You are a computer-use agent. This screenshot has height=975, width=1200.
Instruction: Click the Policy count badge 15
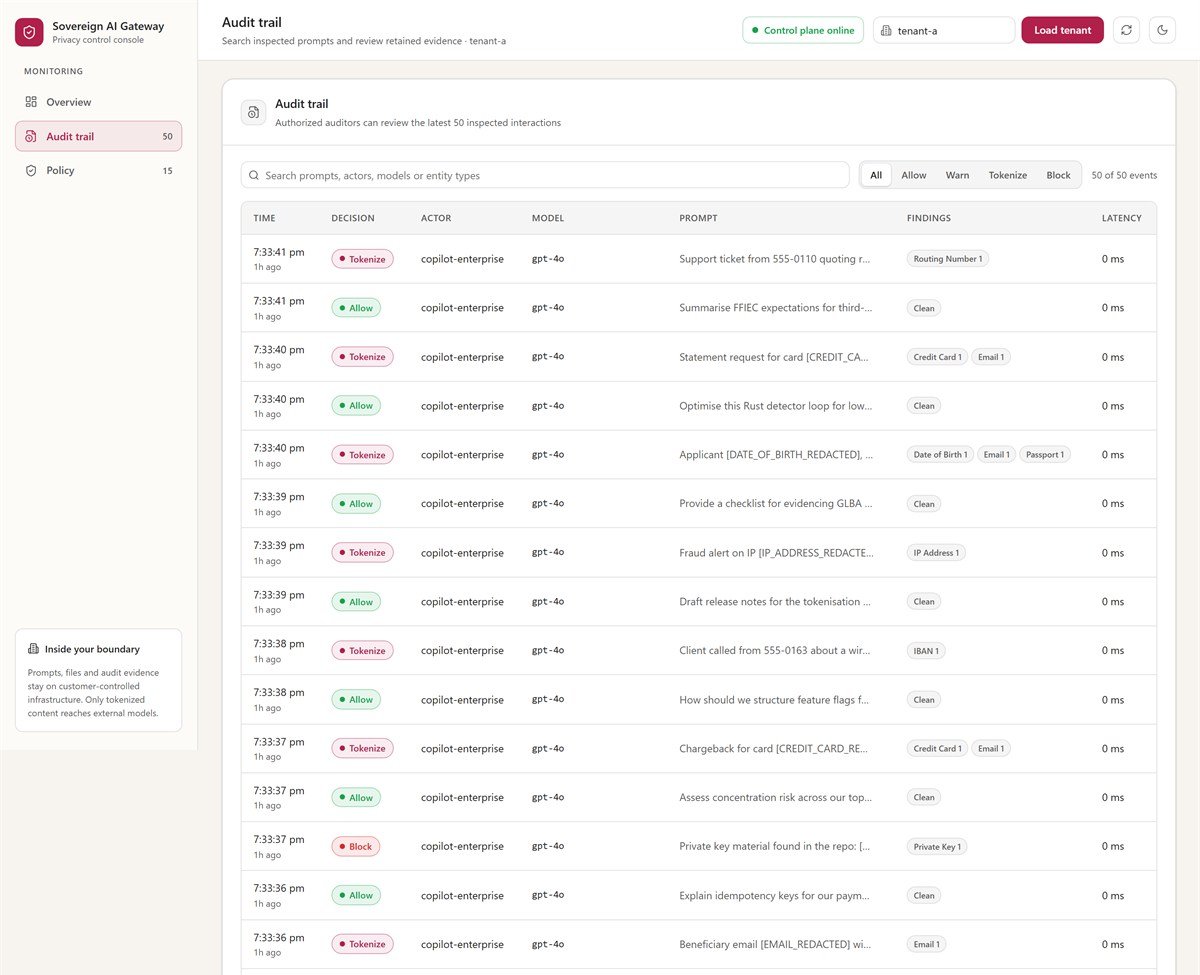(x=167, y=170)
